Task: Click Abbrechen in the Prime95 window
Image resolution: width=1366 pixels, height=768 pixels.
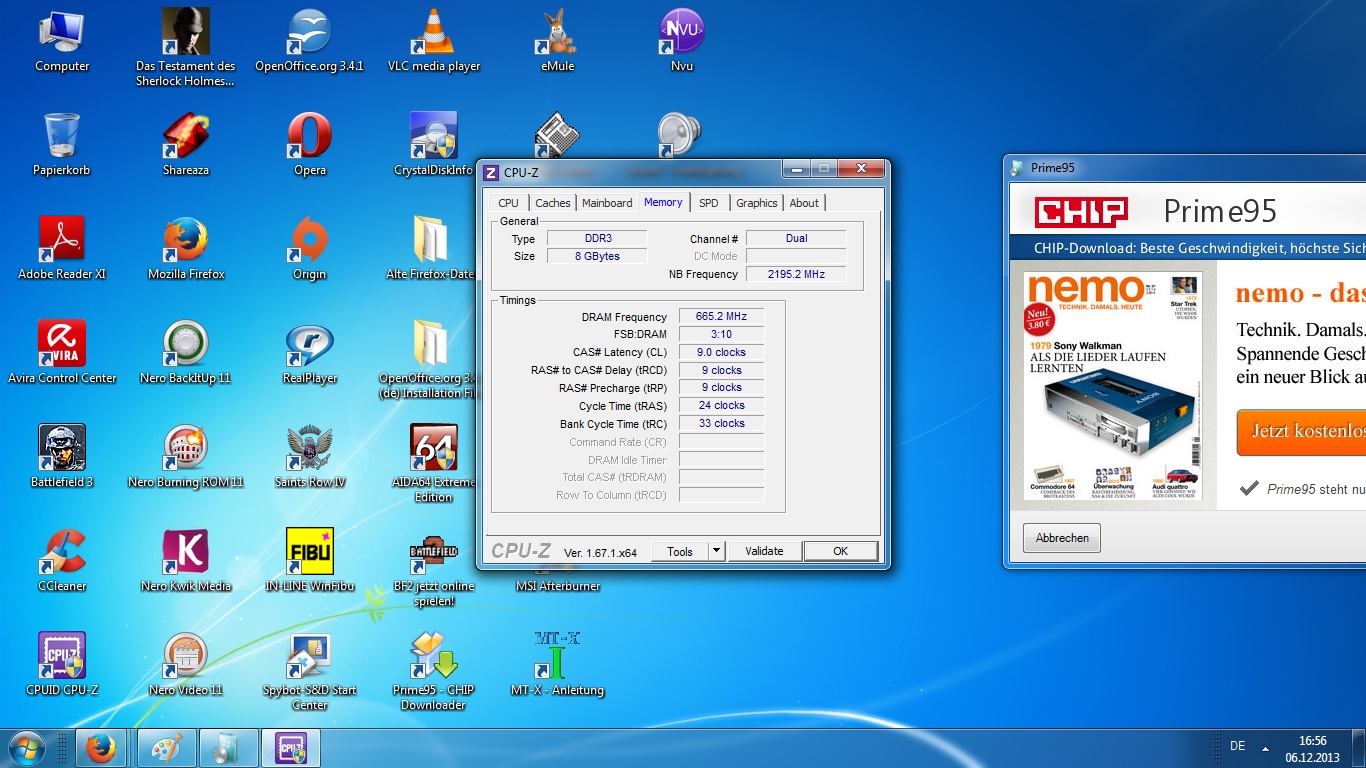Action: click(x=1062, y=538)
